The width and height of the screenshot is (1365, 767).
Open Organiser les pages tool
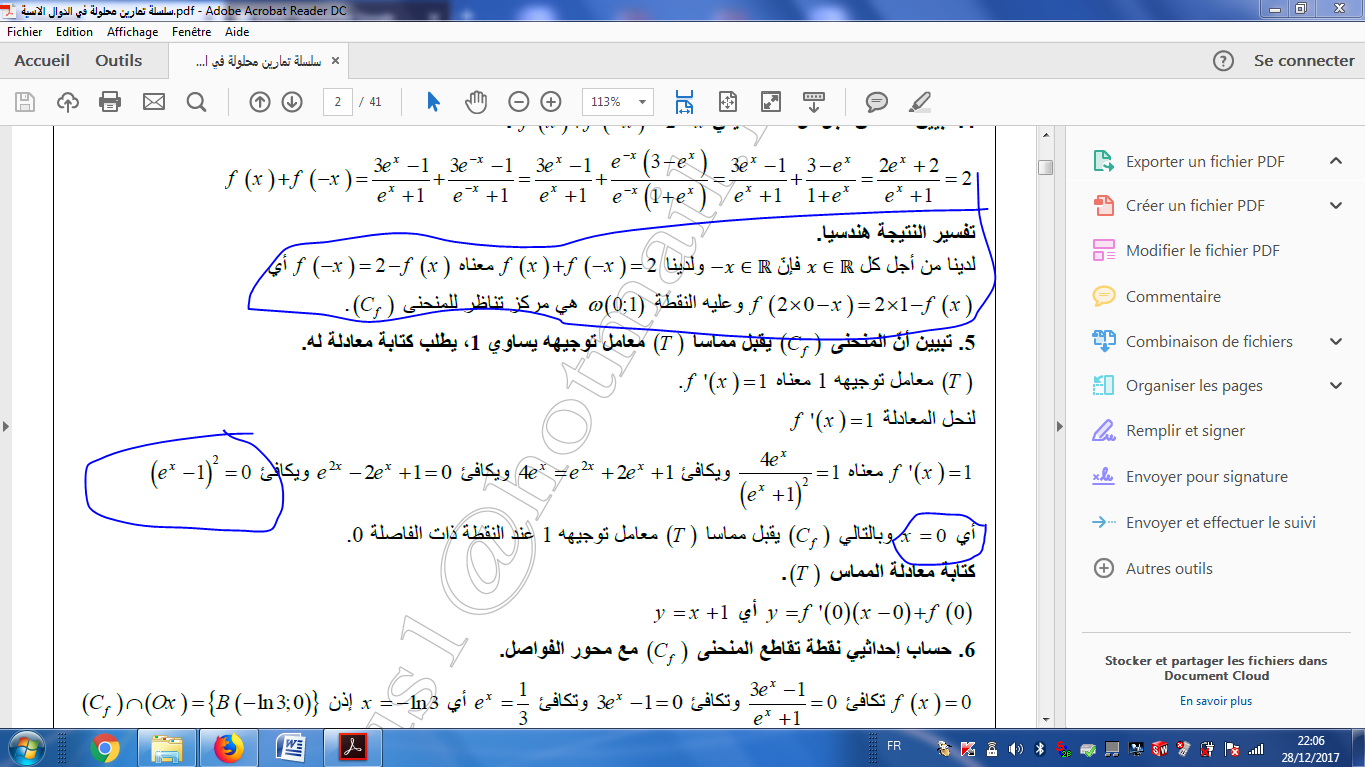coord(1194,386)
